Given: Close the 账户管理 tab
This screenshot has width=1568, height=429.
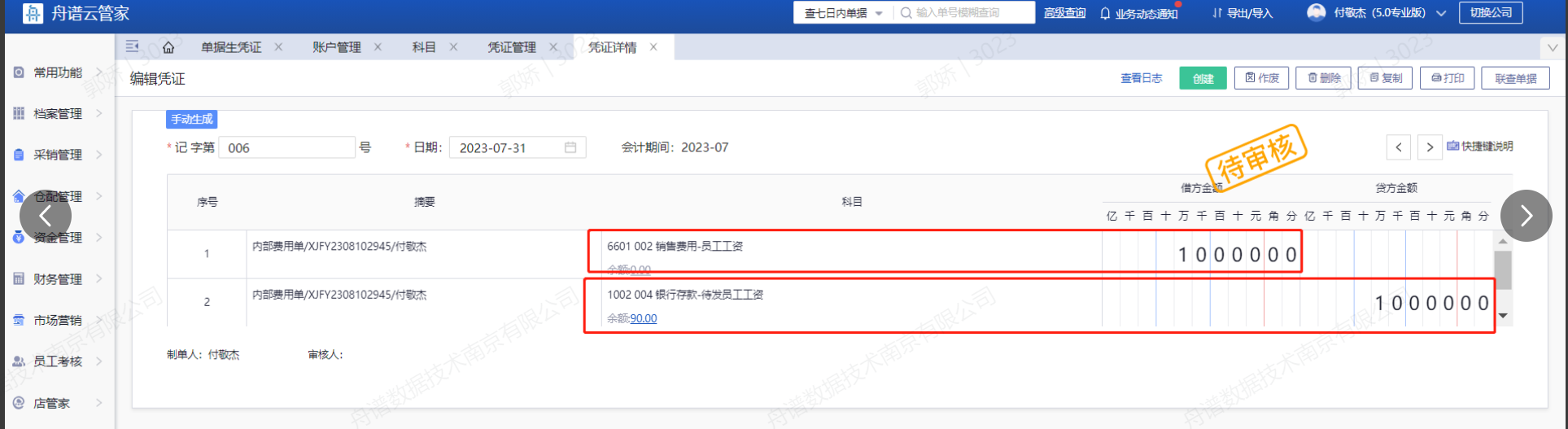Looking at the screenshot, I should pyautogui.click(x=378, y=47).
